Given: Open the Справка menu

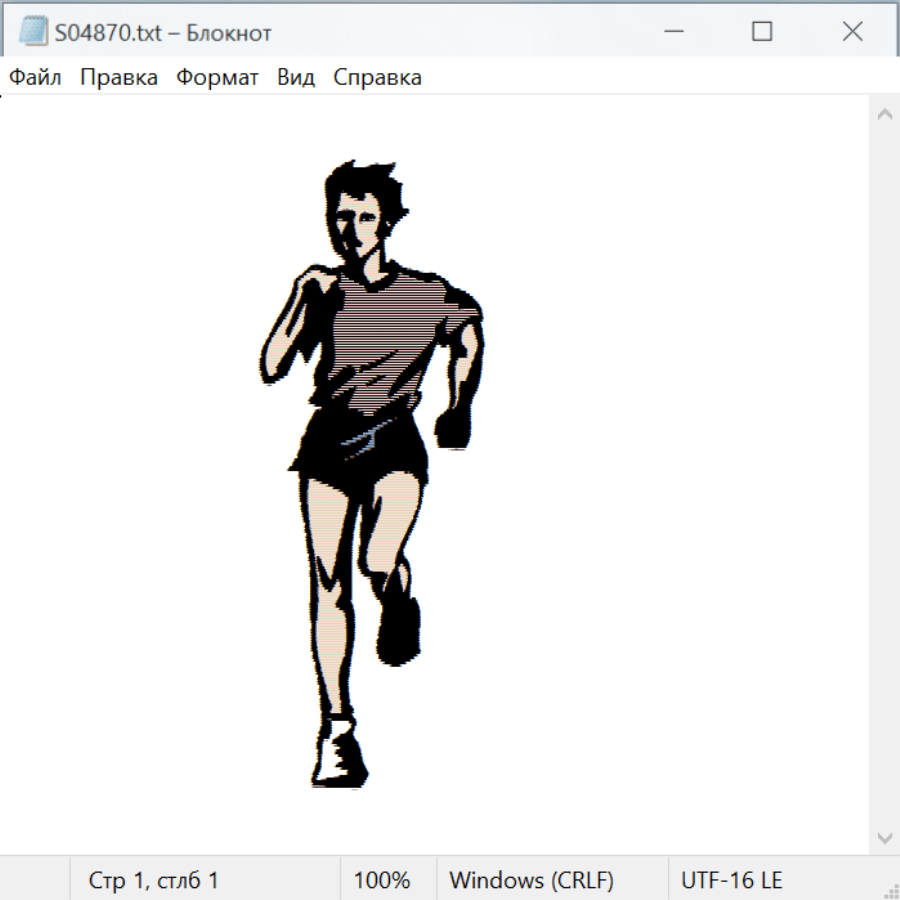Looking at the screenshot, I should 377,78.
